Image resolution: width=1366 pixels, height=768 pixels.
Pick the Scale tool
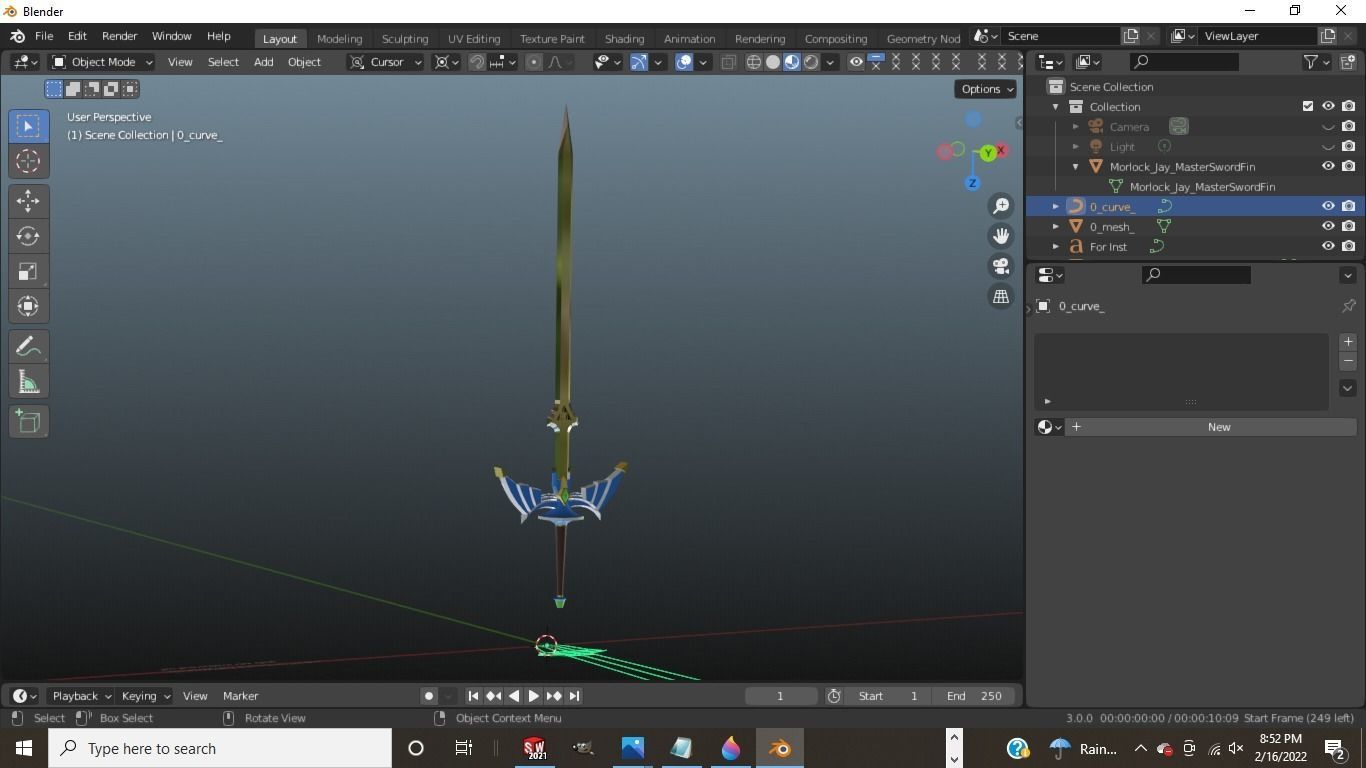(28, 271)
